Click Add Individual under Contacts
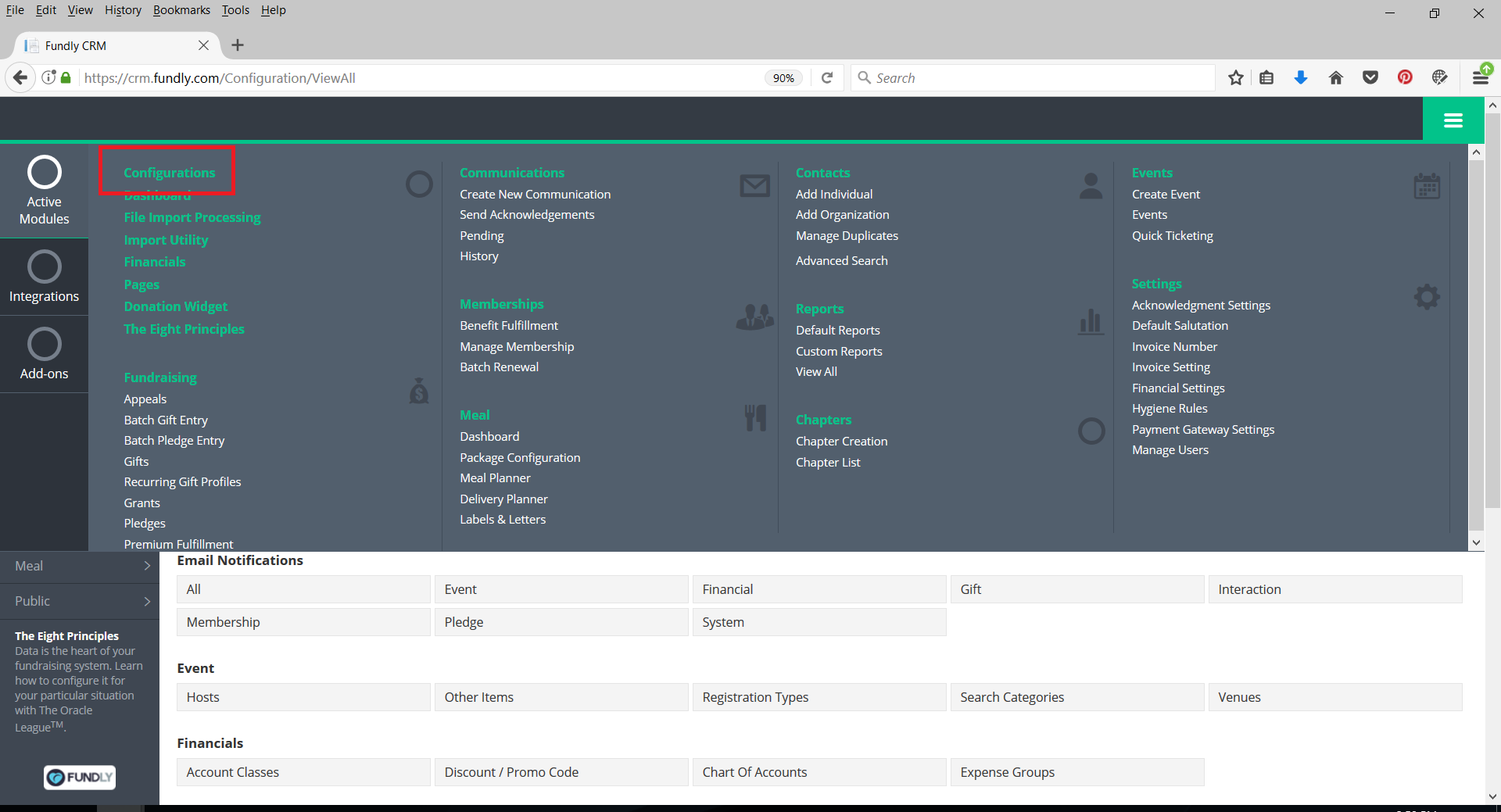 tap(834, 194)
